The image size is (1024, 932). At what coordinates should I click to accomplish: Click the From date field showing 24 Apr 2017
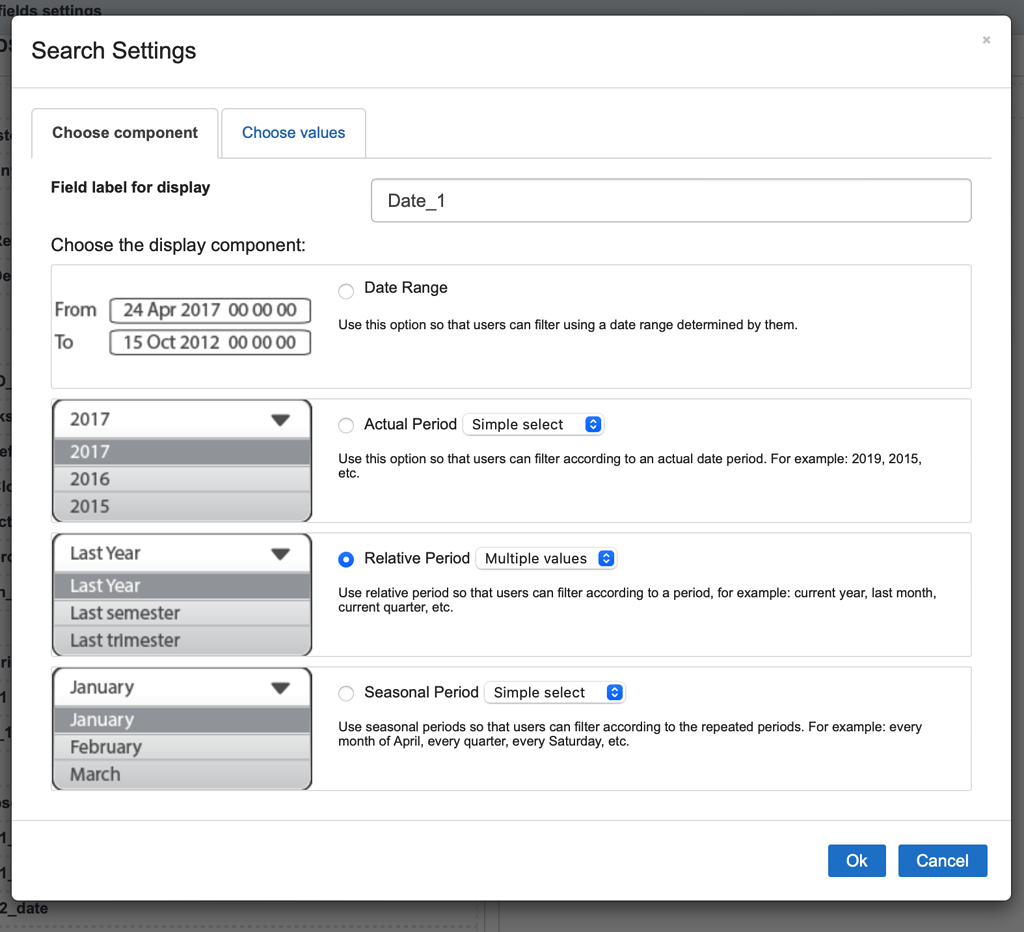210,311
